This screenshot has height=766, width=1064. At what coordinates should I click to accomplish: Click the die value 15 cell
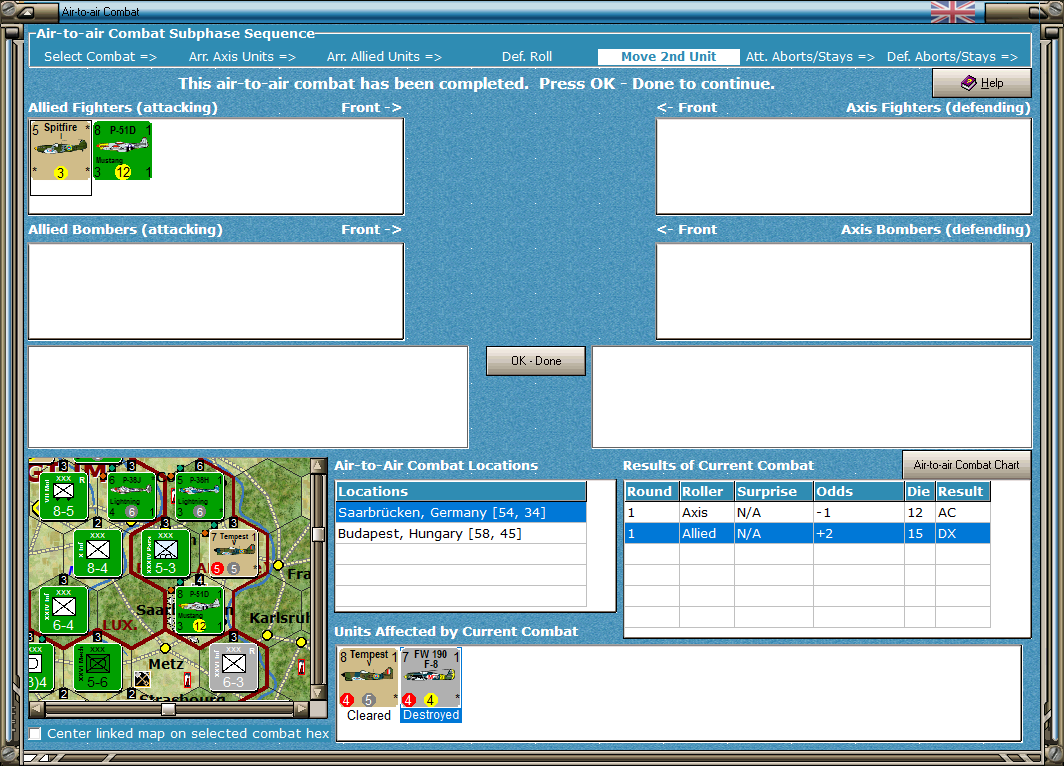pyautogui.click(x=919, y=533)
